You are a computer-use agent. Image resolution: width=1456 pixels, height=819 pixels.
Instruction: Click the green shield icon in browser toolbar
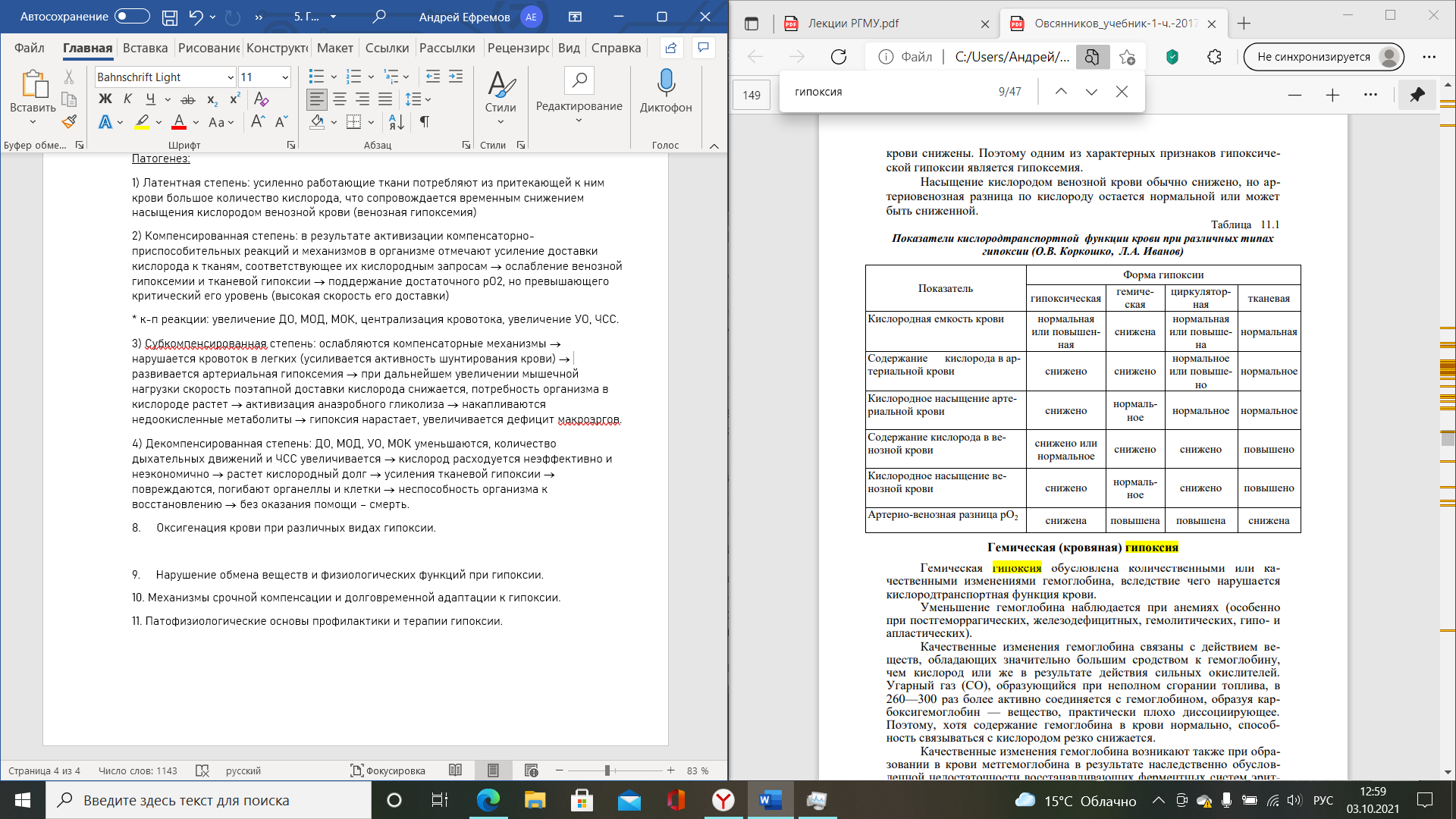(x=1172, y=57)
